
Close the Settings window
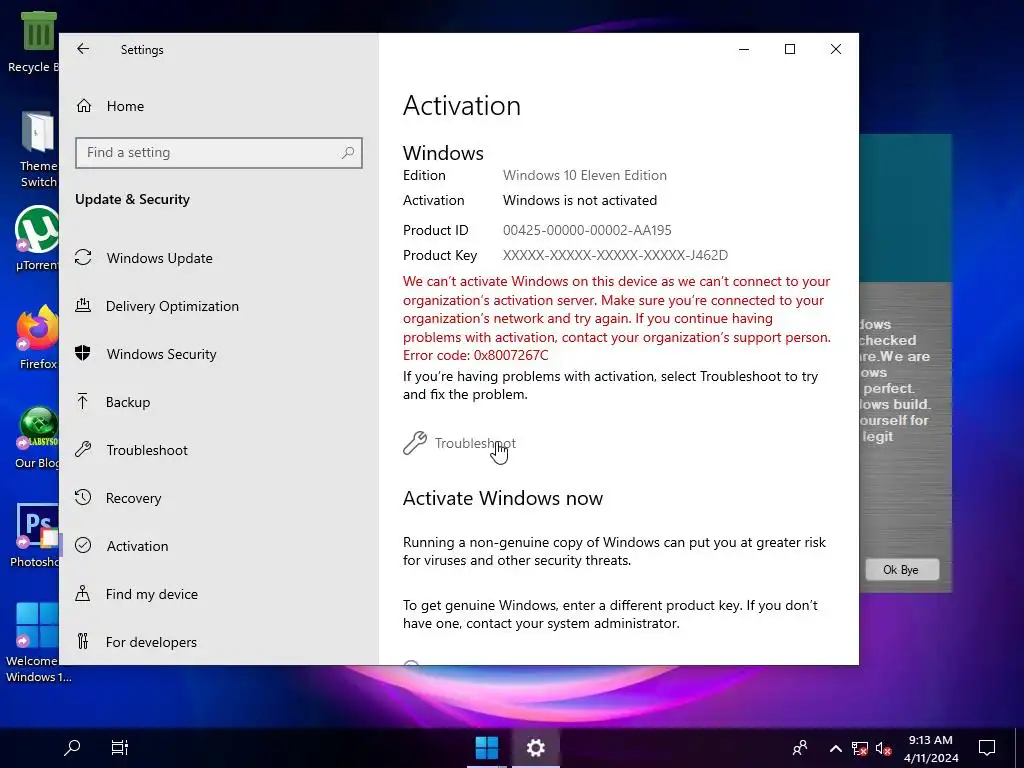pos(836,49)
